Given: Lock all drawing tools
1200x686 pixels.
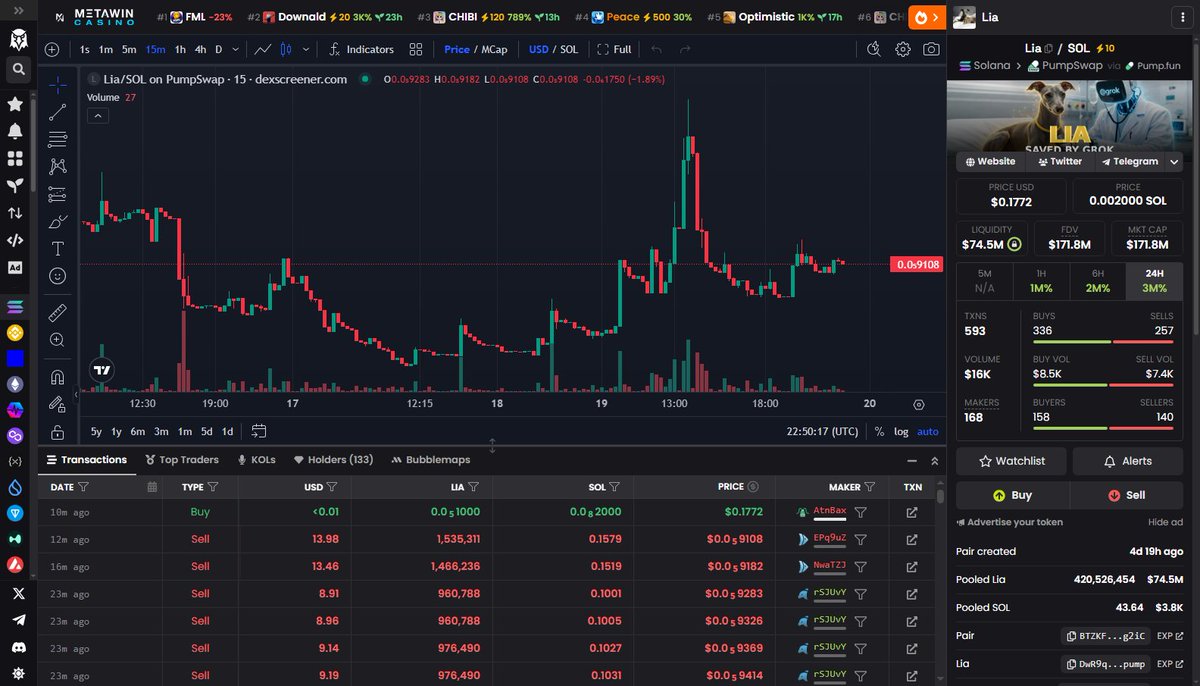Looking at the screenshot, I should tap(58, 432).
